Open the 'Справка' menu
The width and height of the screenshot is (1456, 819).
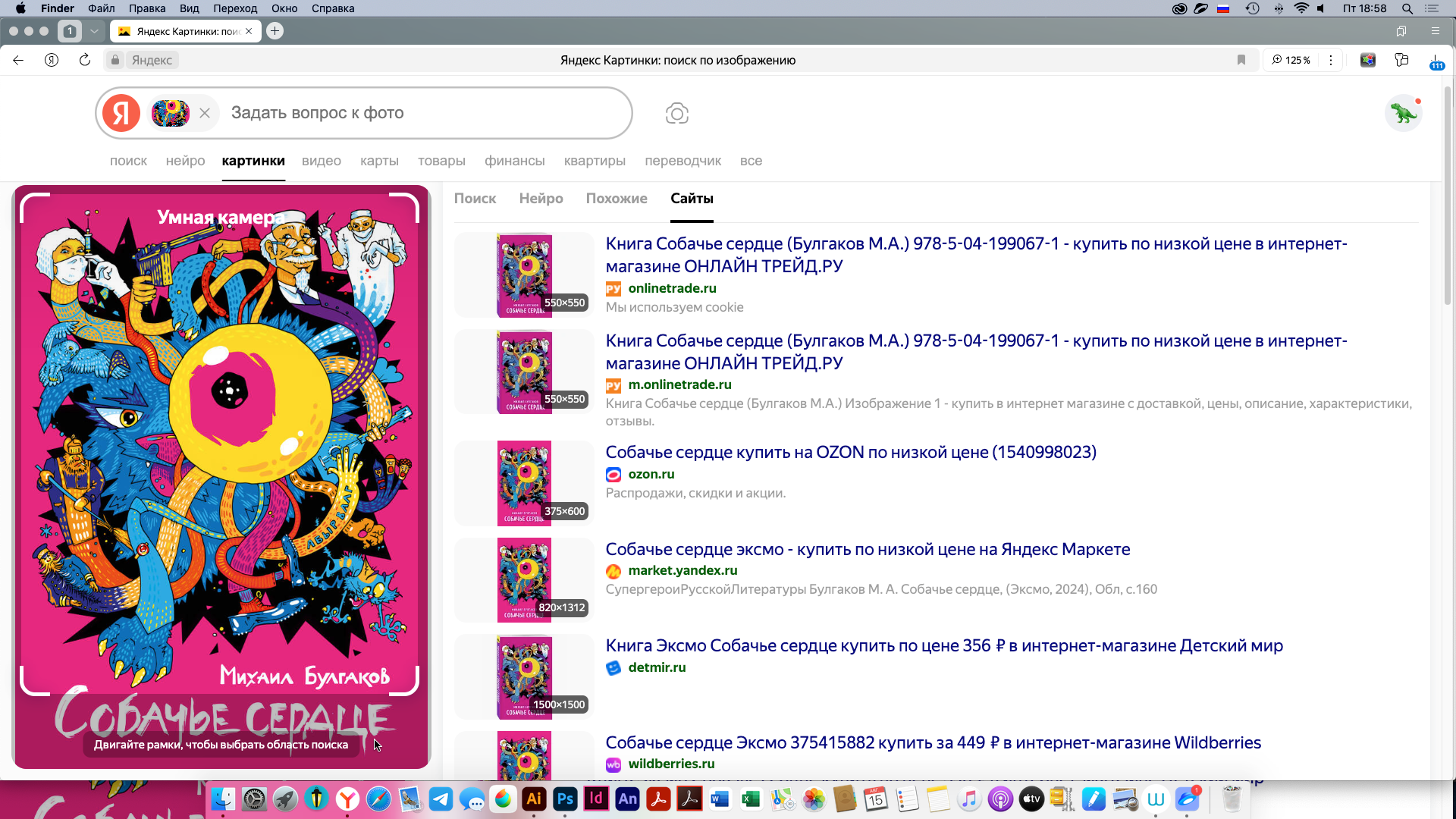333,8
